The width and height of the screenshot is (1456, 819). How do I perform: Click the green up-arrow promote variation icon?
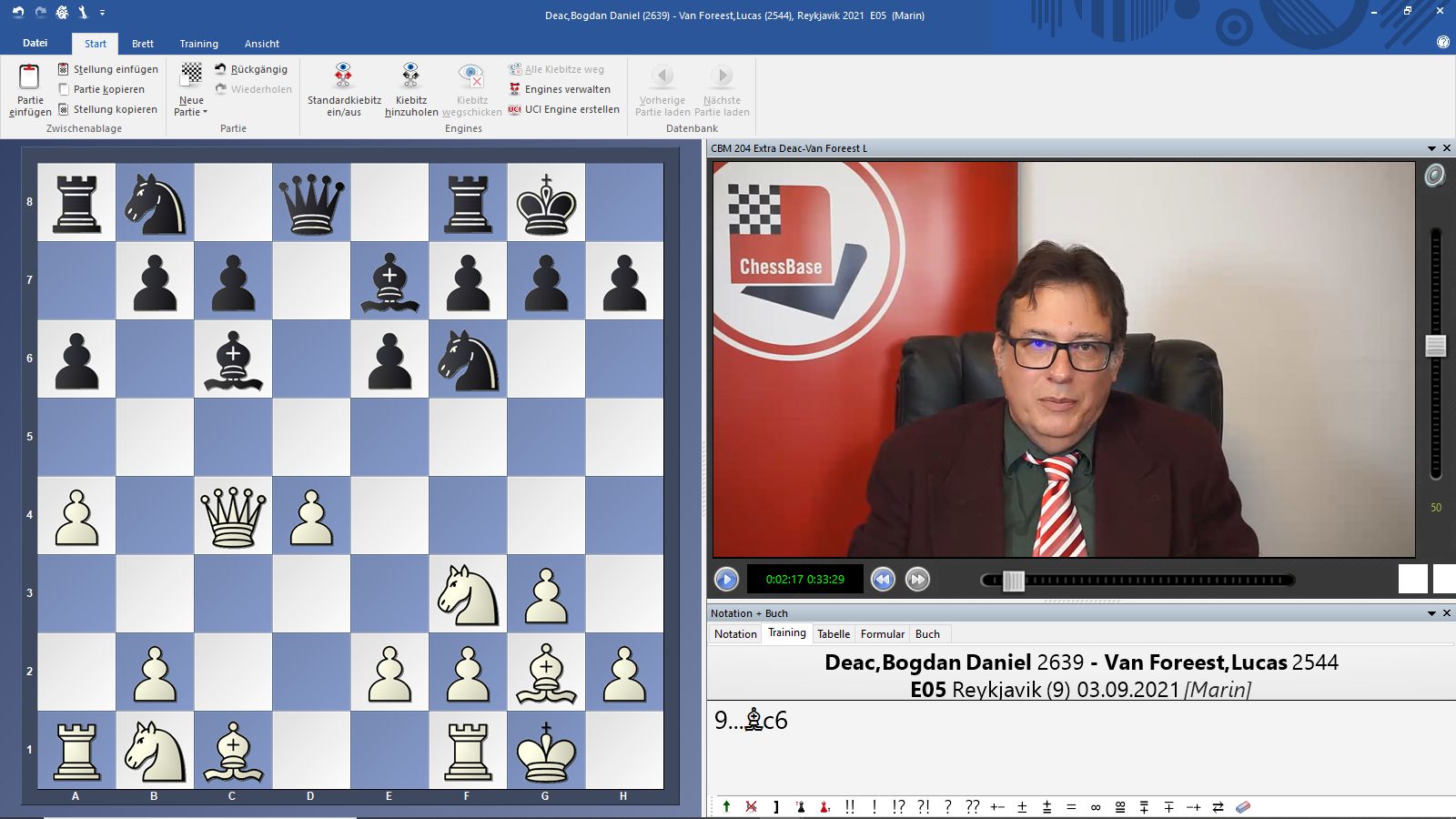(726, 807)
